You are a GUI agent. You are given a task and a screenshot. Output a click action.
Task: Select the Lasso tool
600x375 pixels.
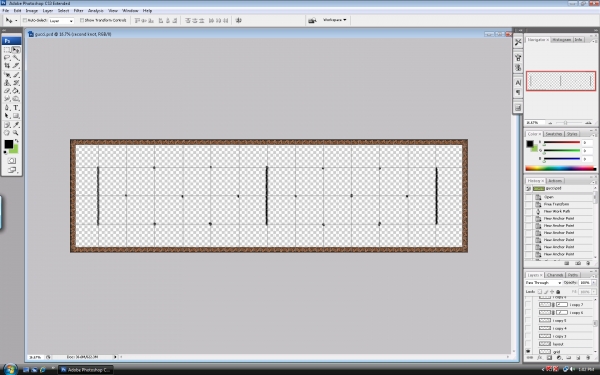pos(7,58)
